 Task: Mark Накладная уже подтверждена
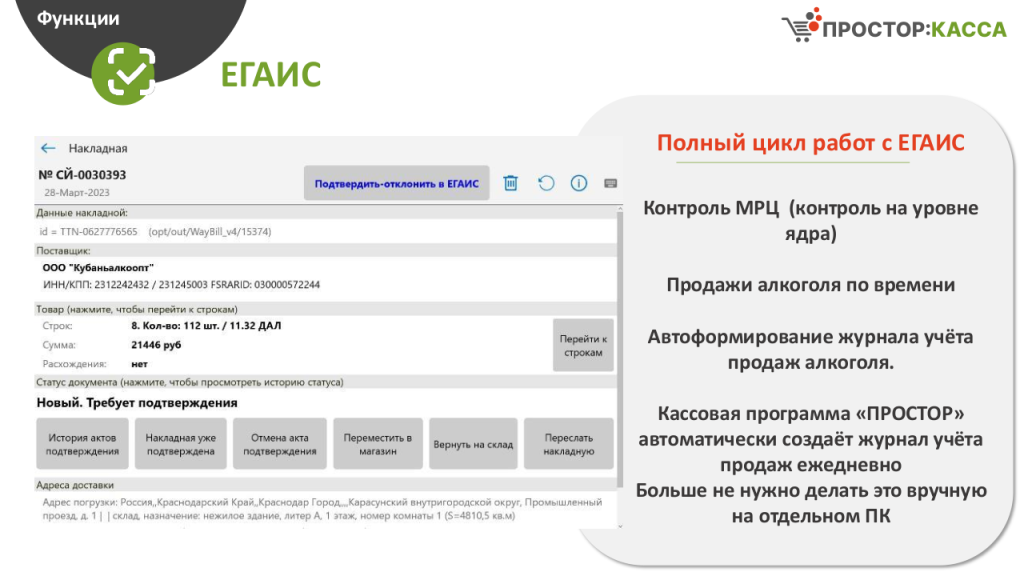[x=181, y=444]
